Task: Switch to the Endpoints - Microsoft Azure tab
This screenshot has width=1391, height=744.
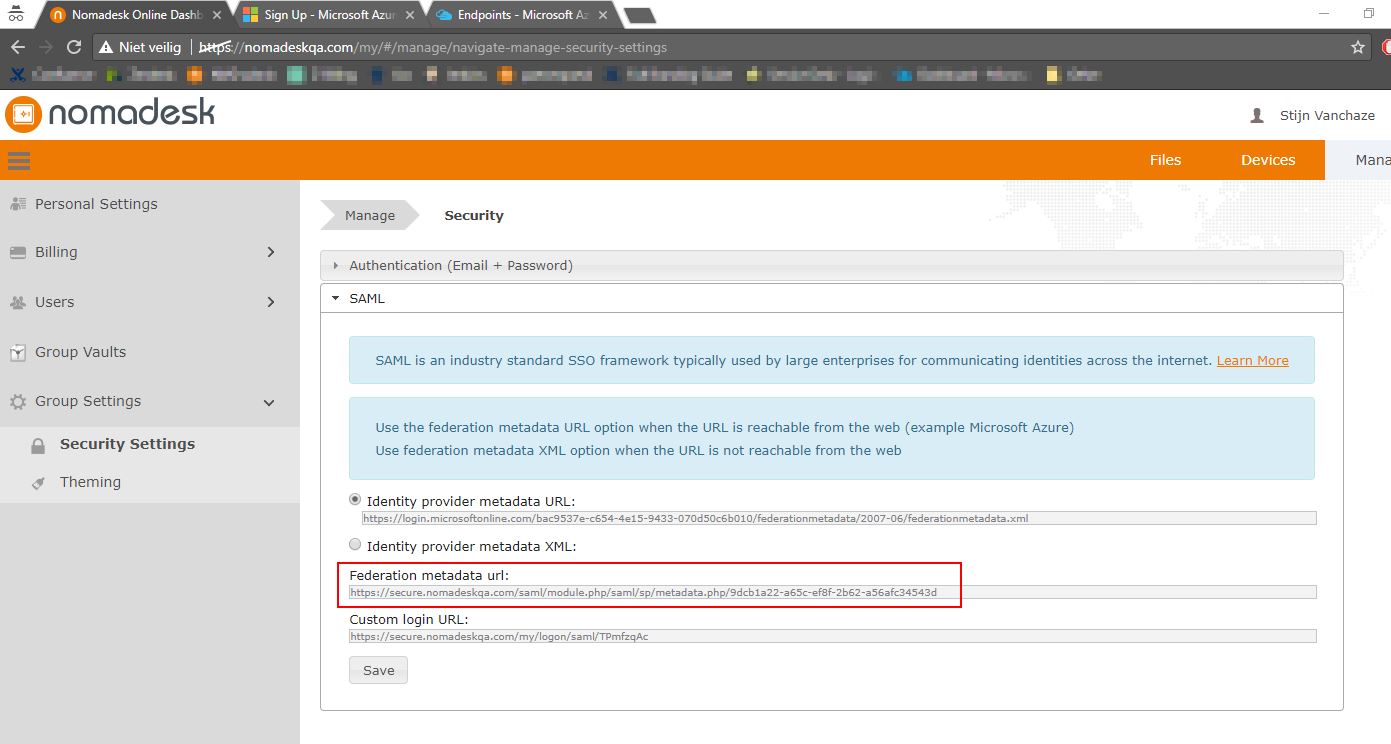Action: 522,15
